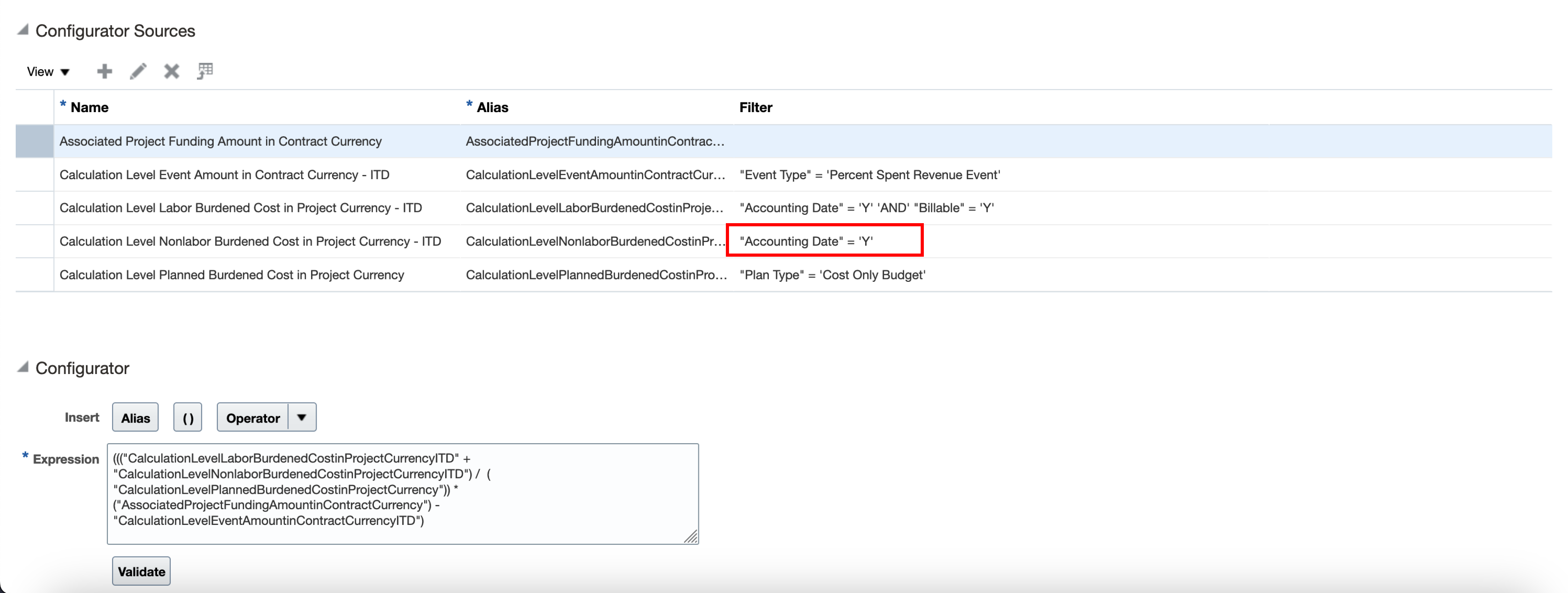Click the Name column header
The width and height of the screenshot is (1568, 593).
(x=89, y=108)
